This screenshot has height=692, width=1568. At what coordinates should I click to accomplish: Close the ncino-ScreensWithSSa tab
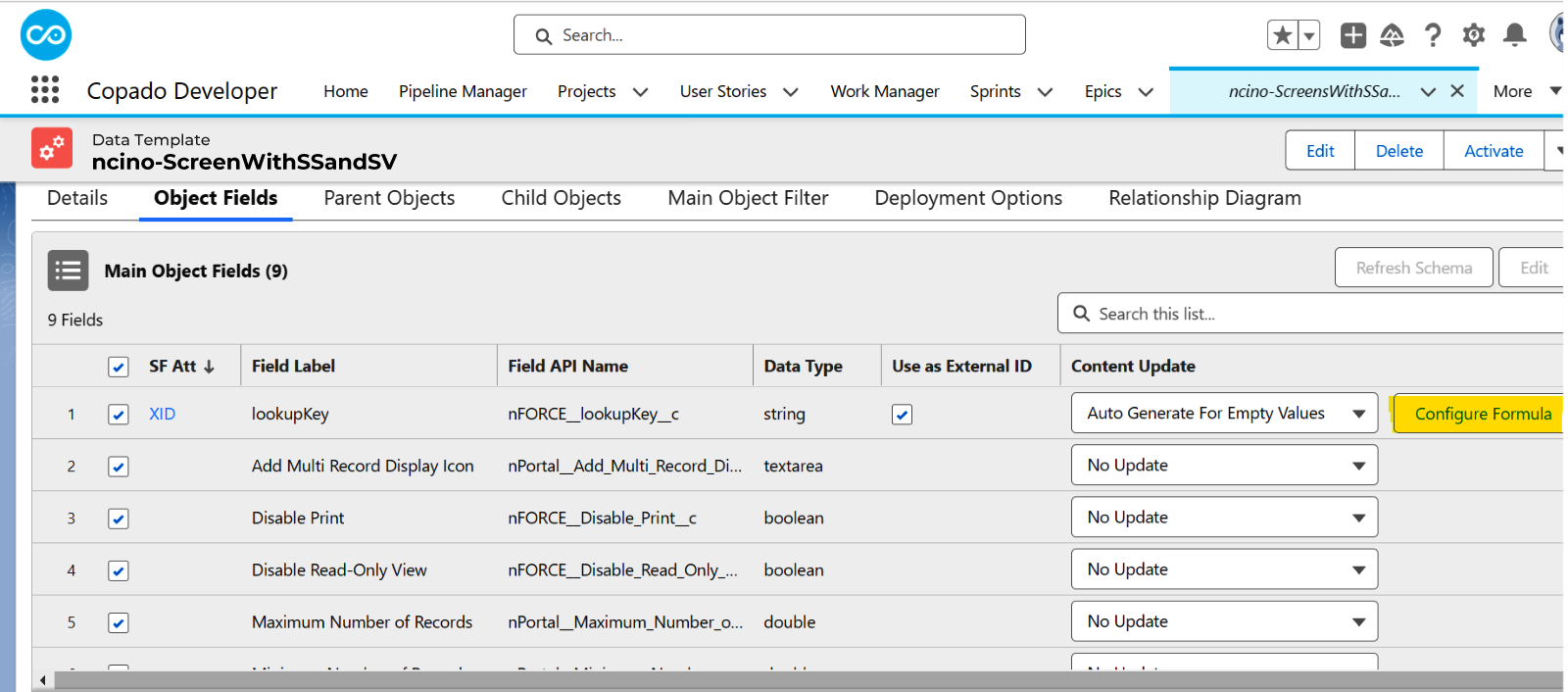point(1457,91)
